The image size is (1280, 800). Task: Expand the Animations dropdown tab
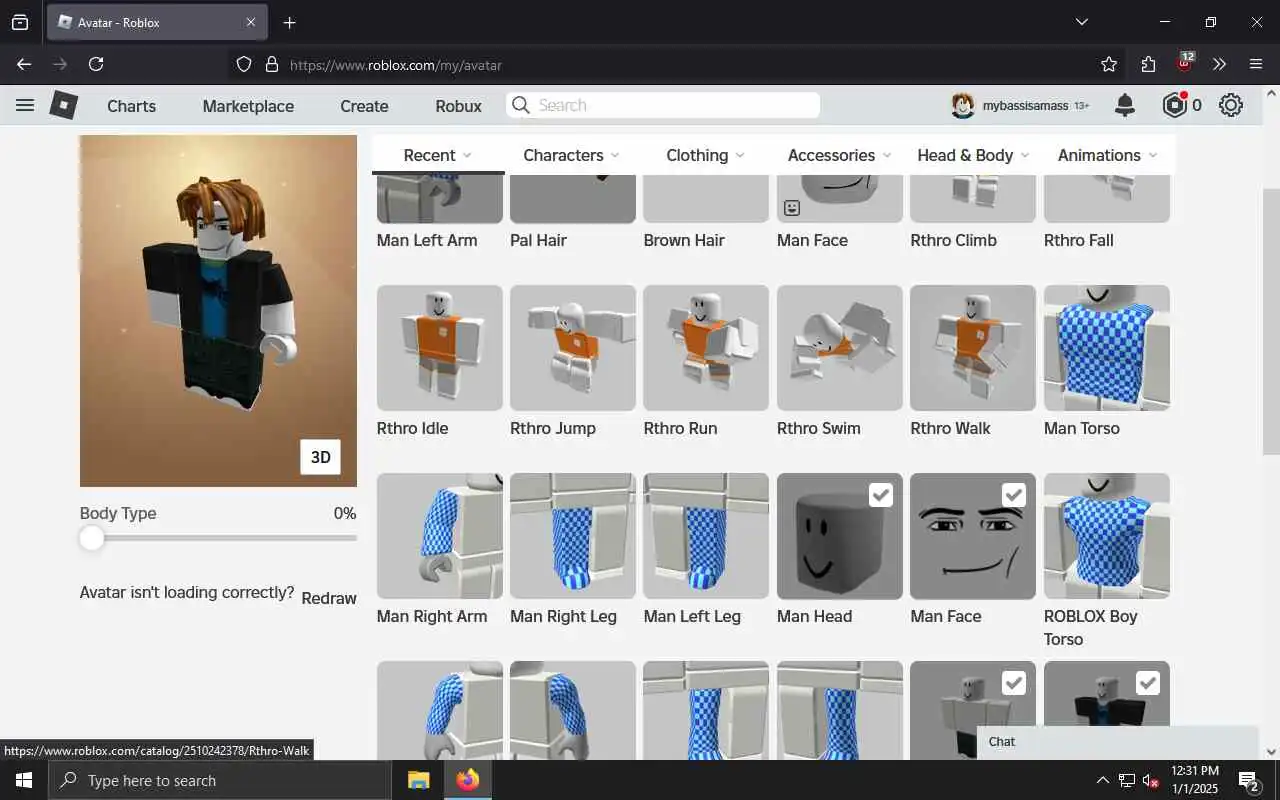pos(1107,155)
